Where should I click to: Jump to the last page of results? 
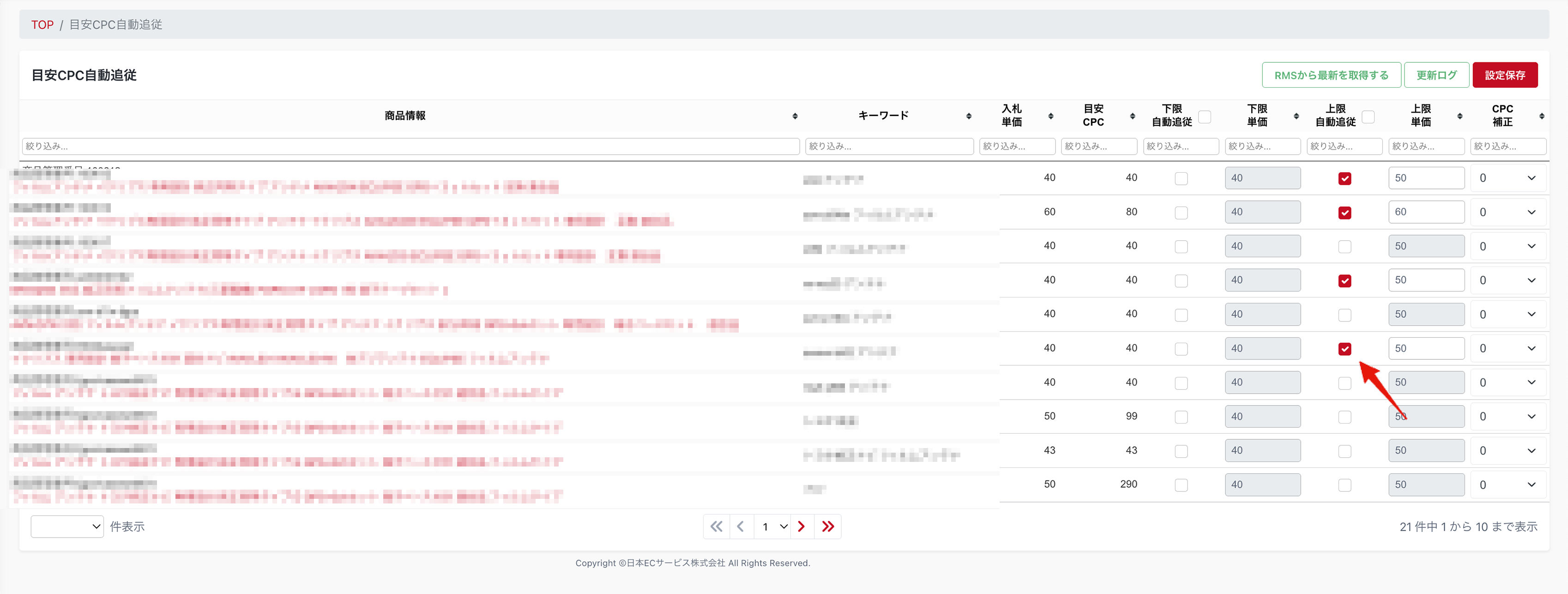[x=828, y=527]
